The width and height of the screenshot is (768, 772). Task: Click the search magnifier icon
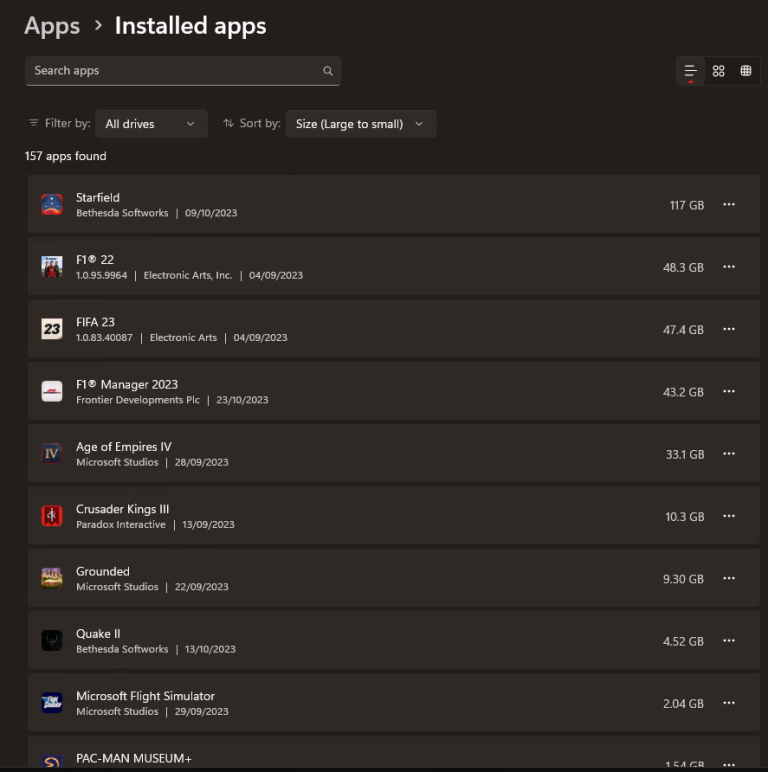(x=328, y=71)
